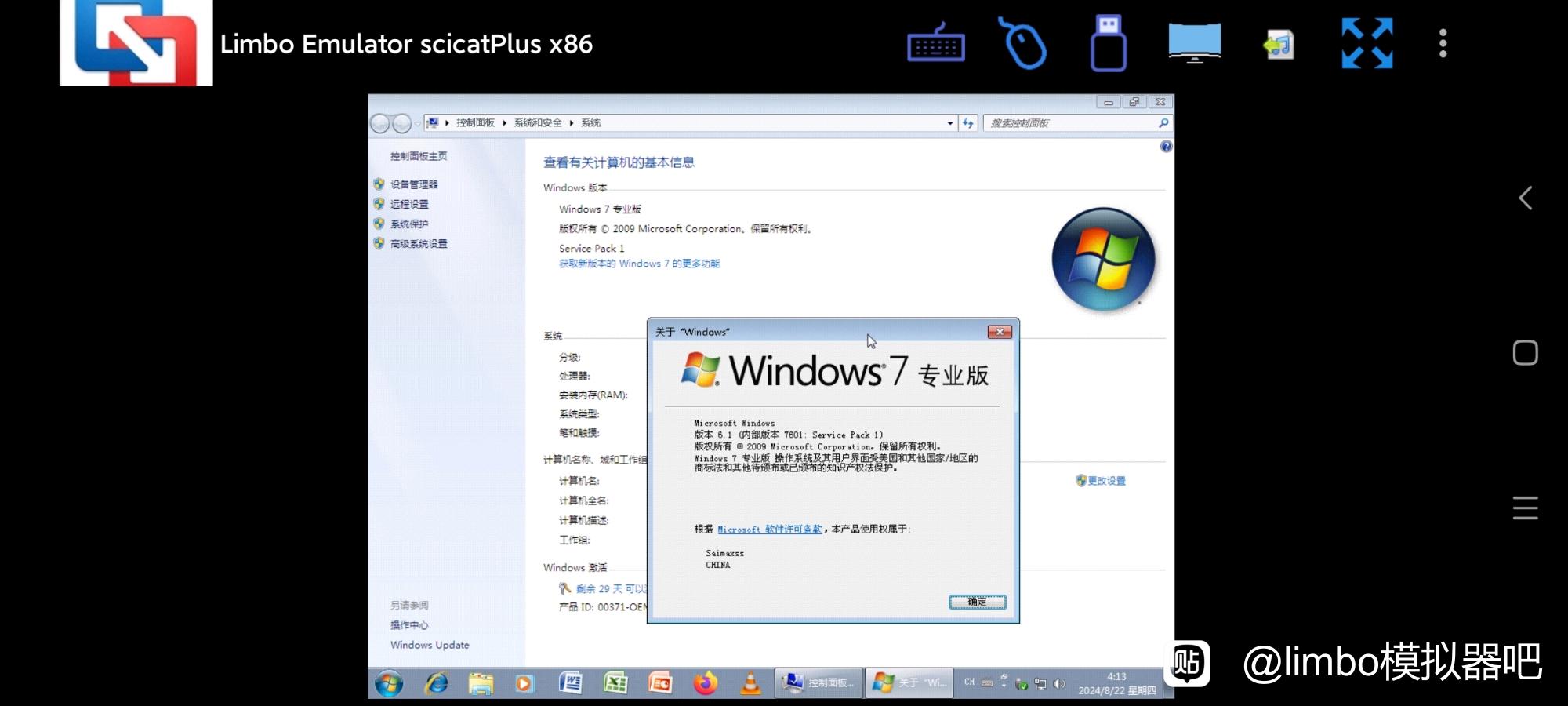Image resolution: width=1568 pixels, height=706 pixels.
Task: Tap the Android back chevron
Action: 1525,198
